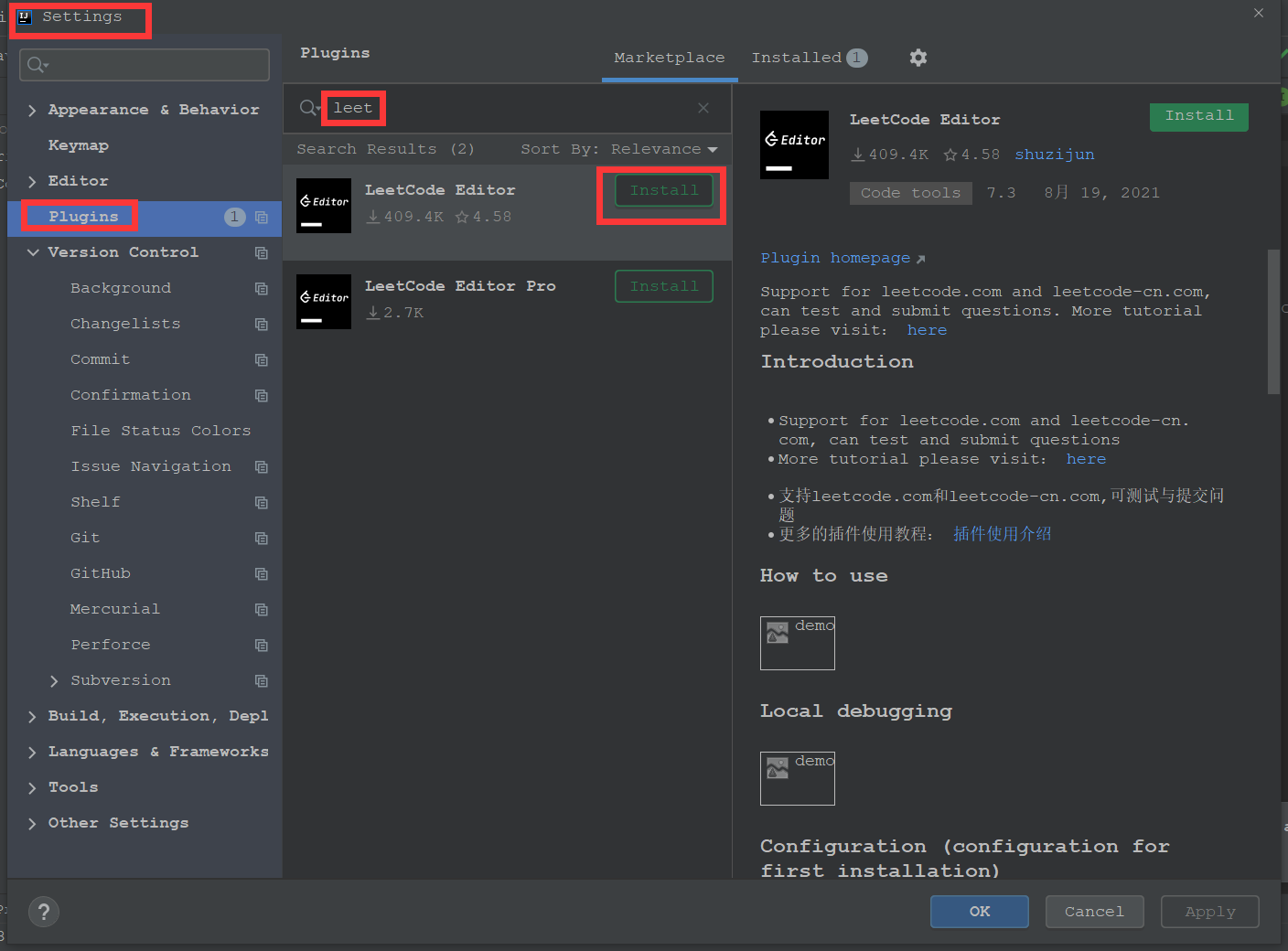Click the project-level icon beside Background
Viewport: 1288px width, 951px height.
coord(262,288)
